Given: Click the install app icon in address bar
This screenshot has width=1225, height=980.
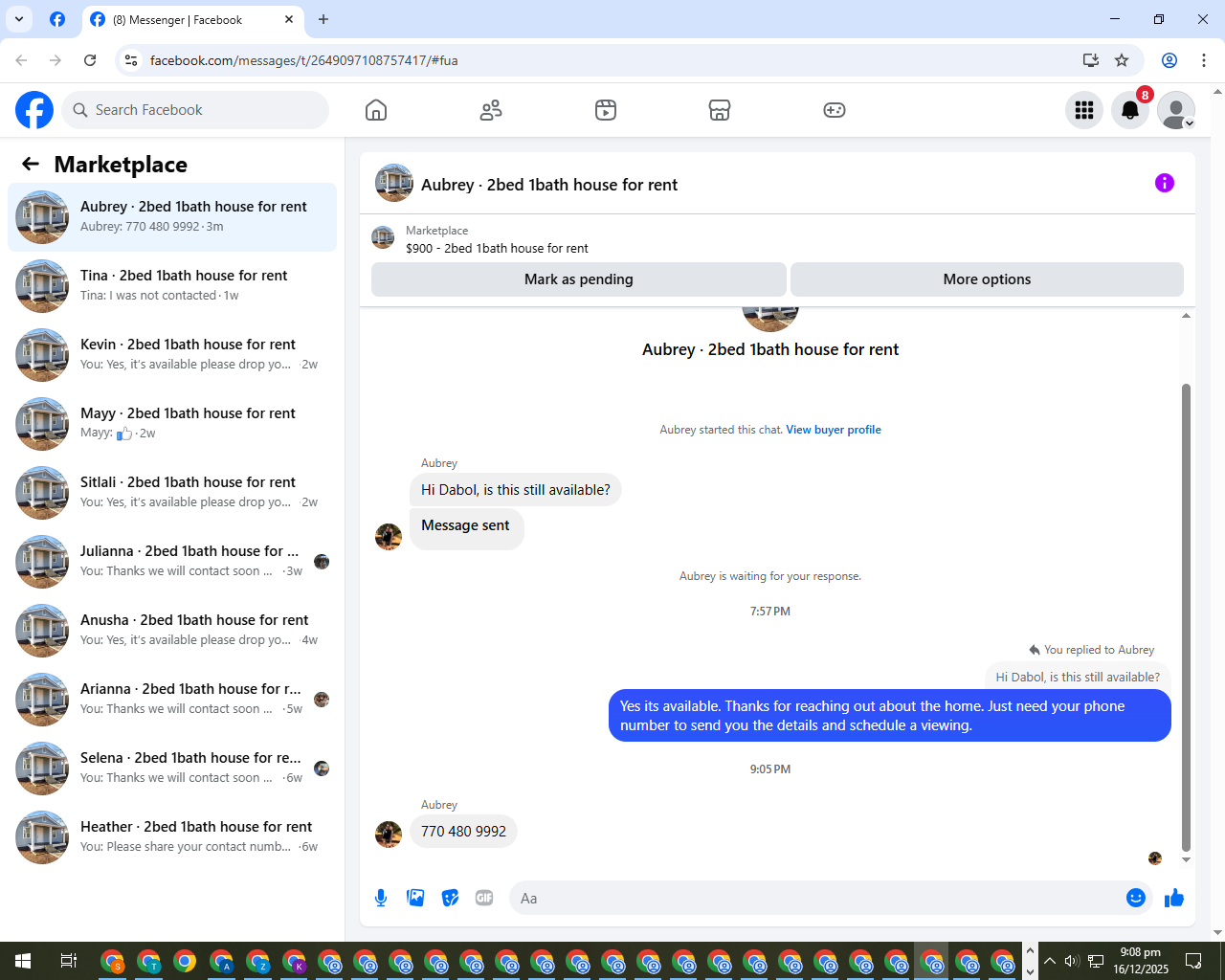Looking at the screenshot, I should pos(1090,60).
